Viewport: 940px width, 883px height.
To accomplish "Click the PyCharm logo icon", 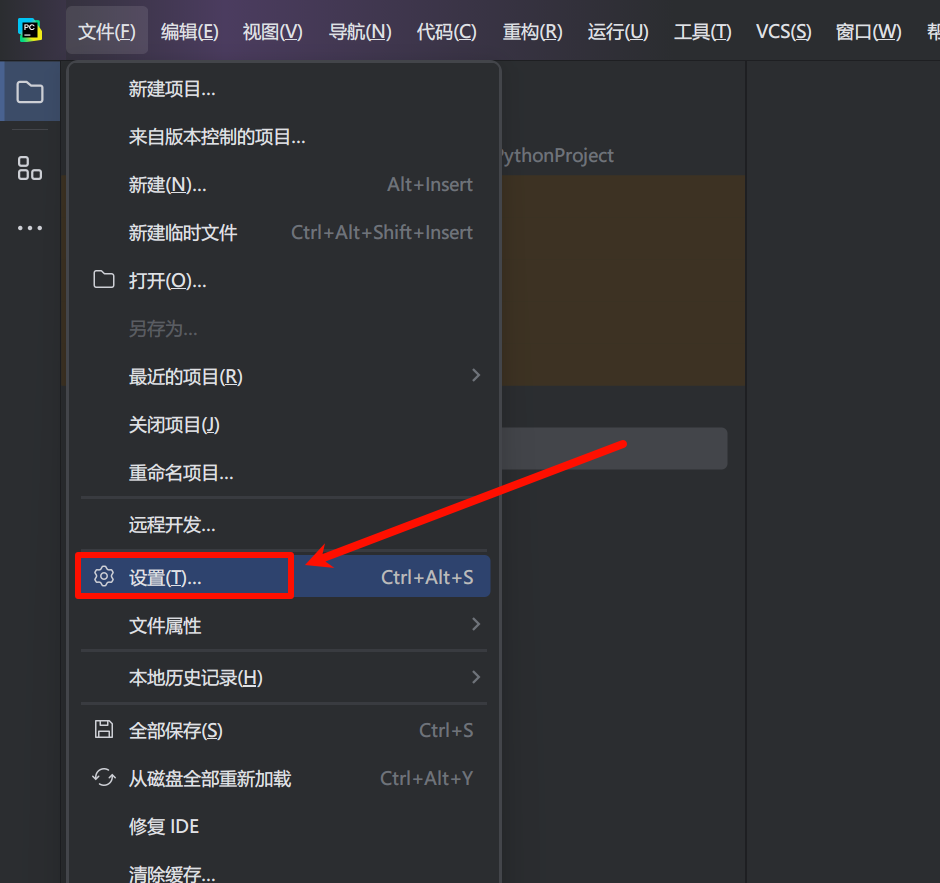I will (30, 30).
